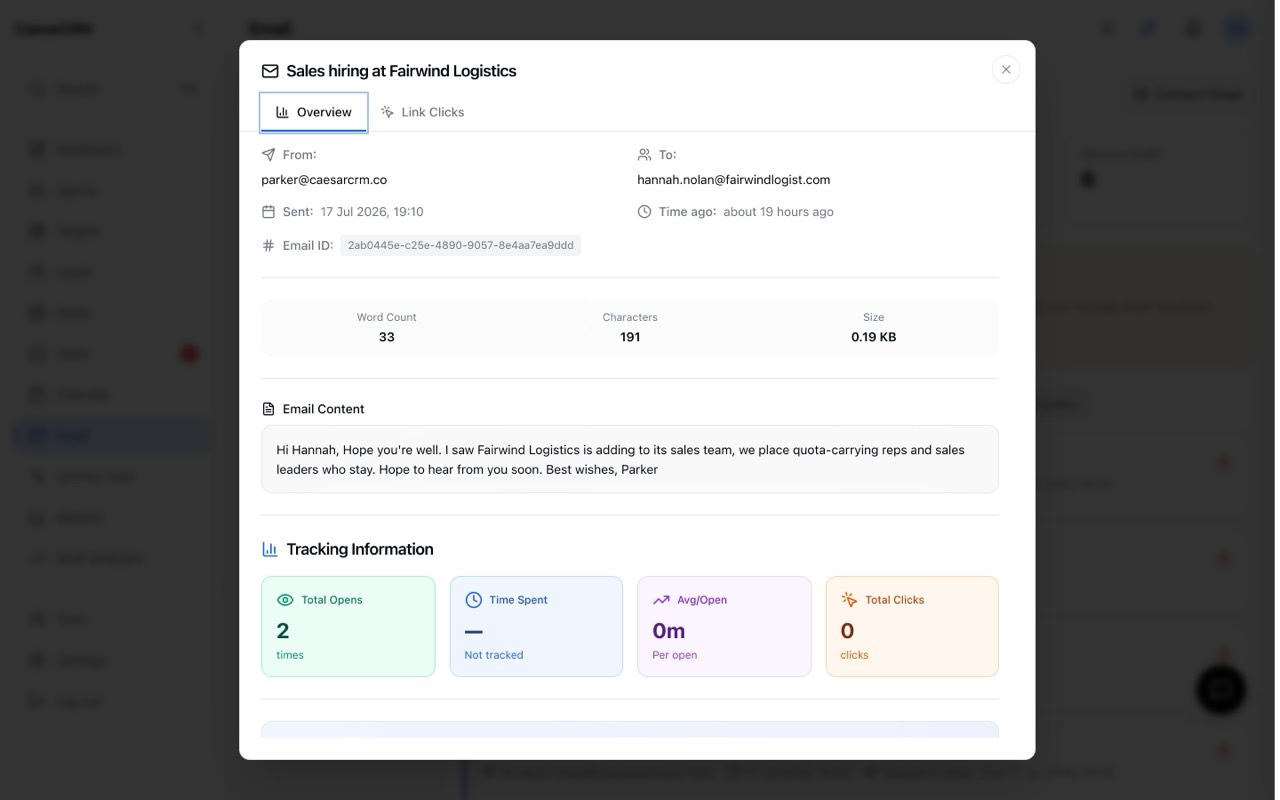Click the 'Per open' caption
The width and height of the screenshot is (1280, 800).
[x=675, y=655]
